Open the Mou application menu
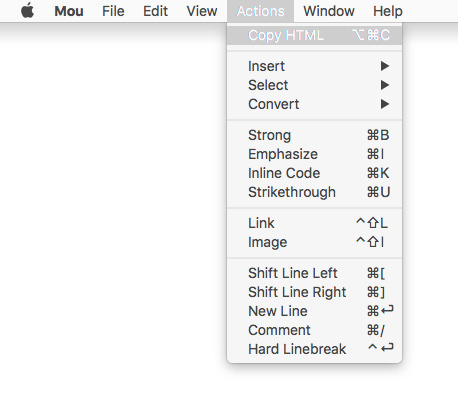The height and width of the screenshot is (394, 458). pyautogui.click(x=69, y=11)
